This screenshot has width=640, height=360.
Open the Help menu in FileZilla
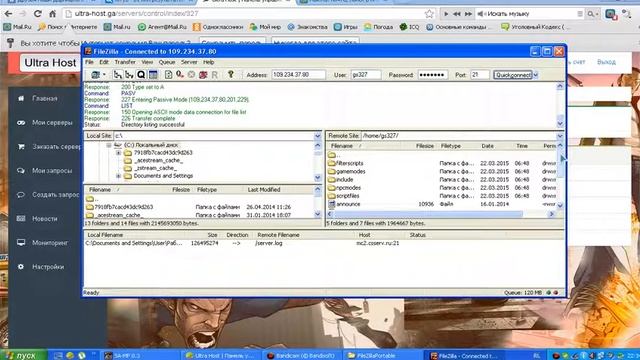(209, 62)
